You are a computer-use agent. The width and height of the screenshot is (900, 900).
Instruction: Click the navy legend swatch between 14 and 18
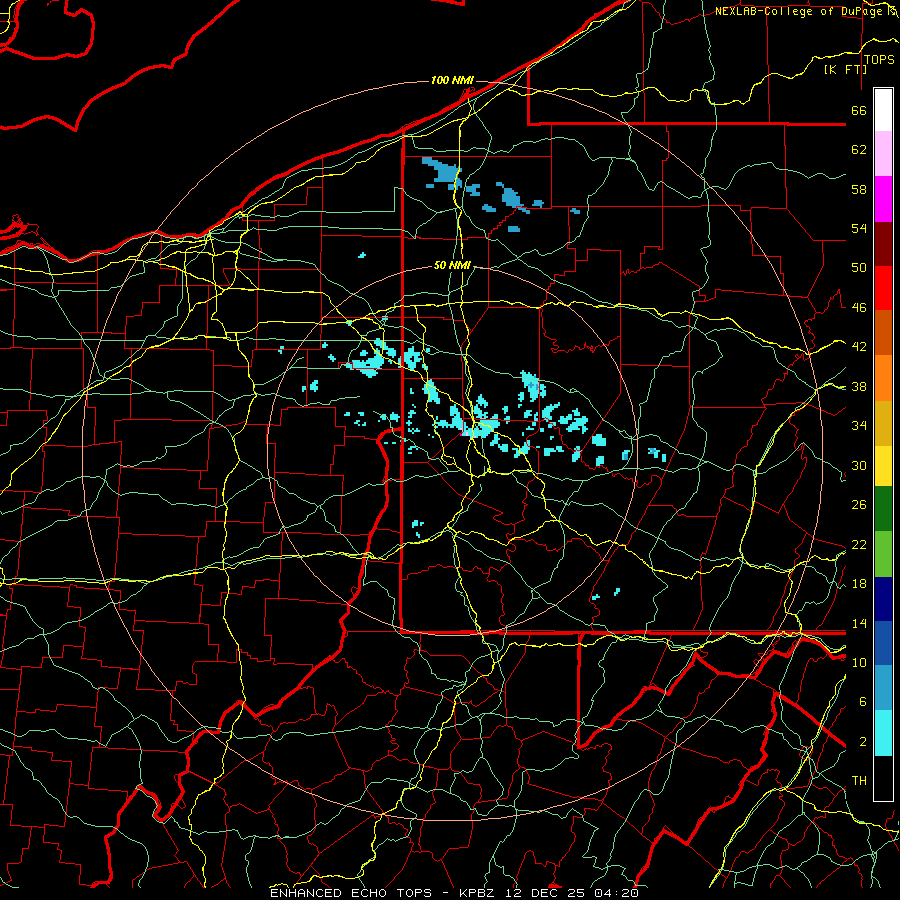[883, 599]
